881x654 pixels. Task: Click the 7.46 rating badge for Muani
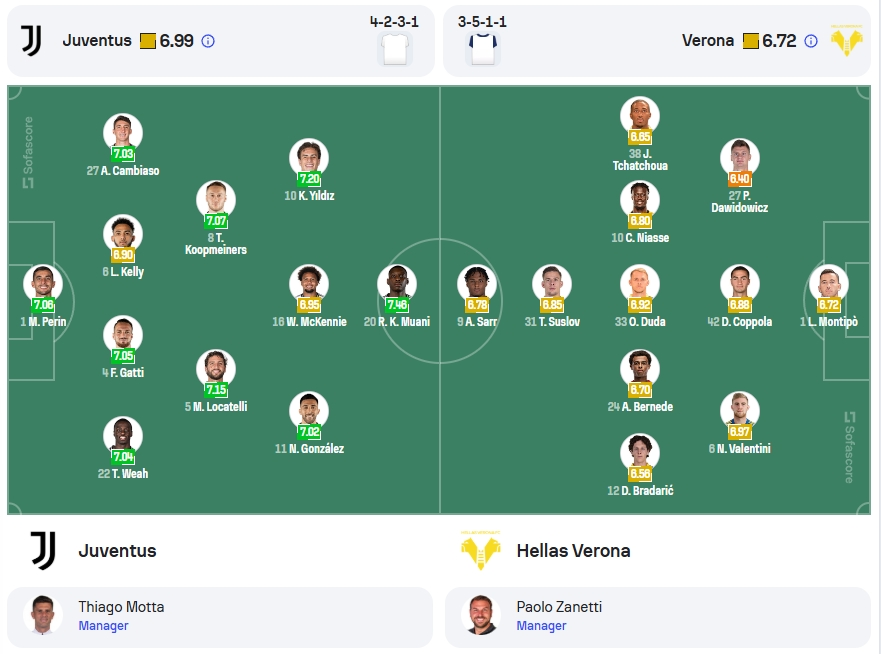tap(397, 305)
